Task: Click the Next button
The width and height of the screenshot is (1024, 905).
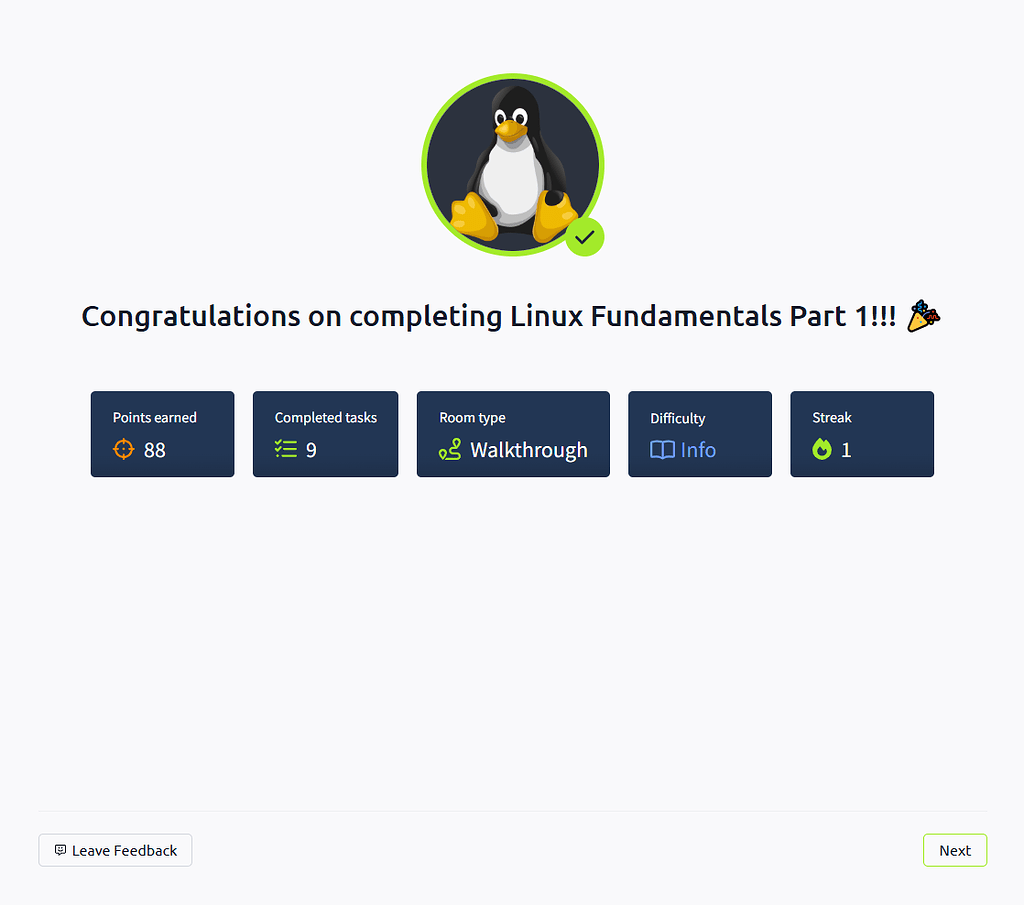Action: pos(954,850)
